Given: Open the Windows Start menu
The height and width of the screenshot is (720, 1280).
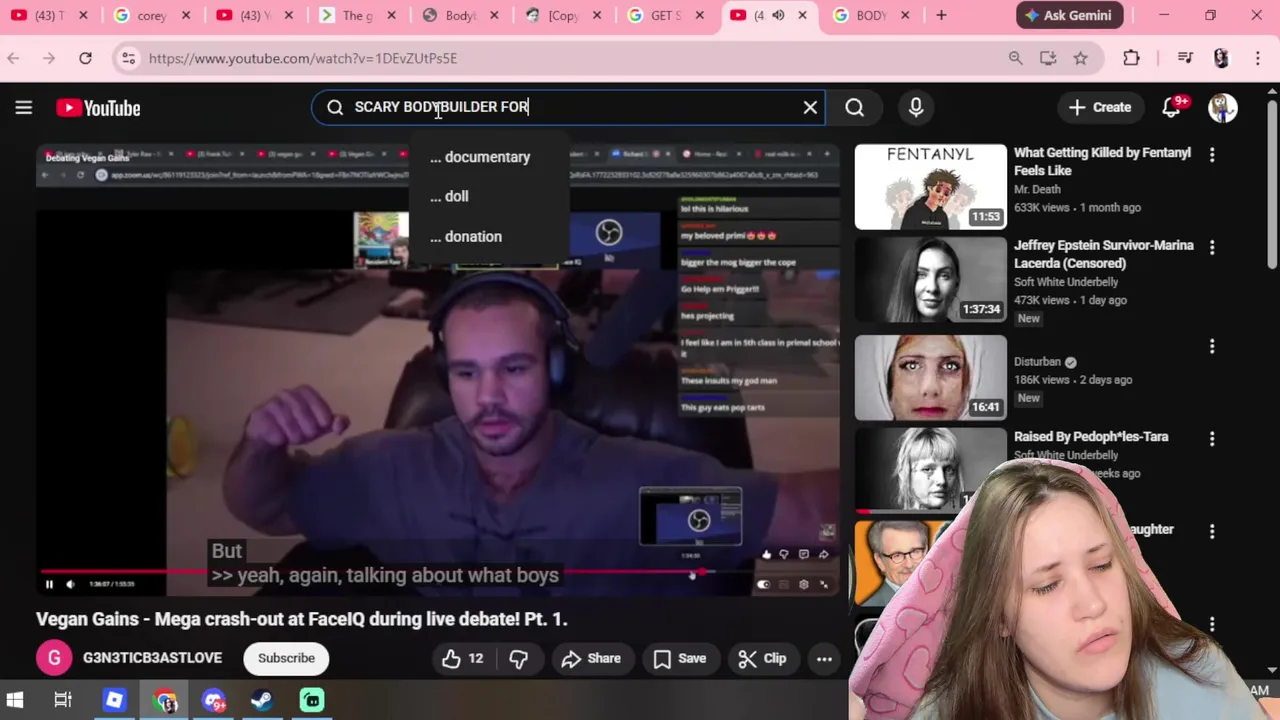Looking at the screenshot, I should pyautogui.click(x=14, y=700).
